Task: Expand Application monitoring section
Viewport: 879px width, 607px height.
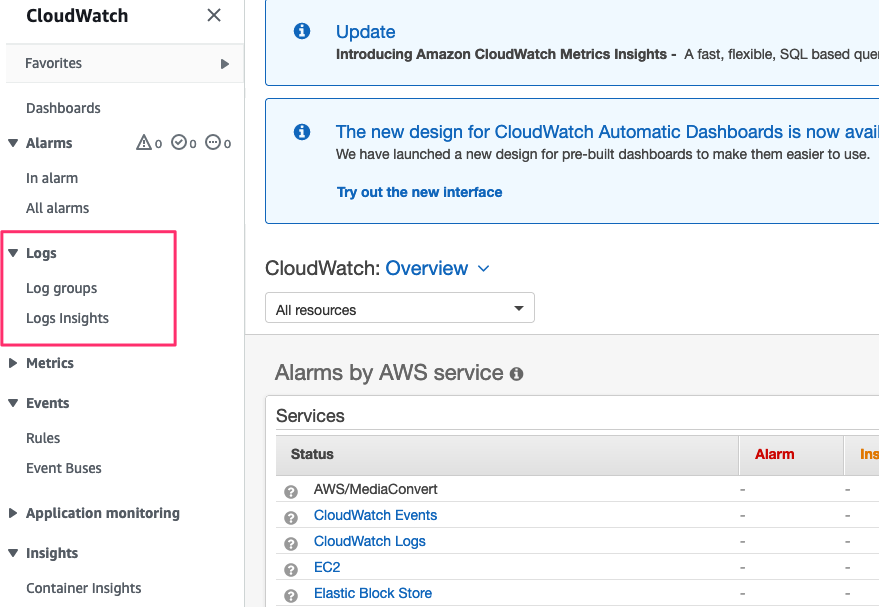Action: point(13,513)
